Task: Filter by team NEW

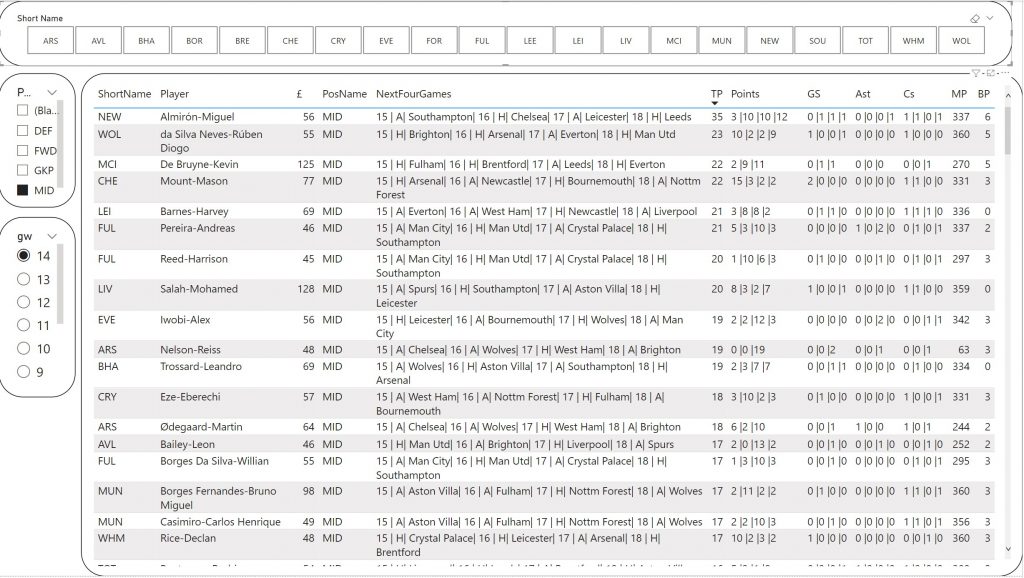Action: click(x=769, y=40)
